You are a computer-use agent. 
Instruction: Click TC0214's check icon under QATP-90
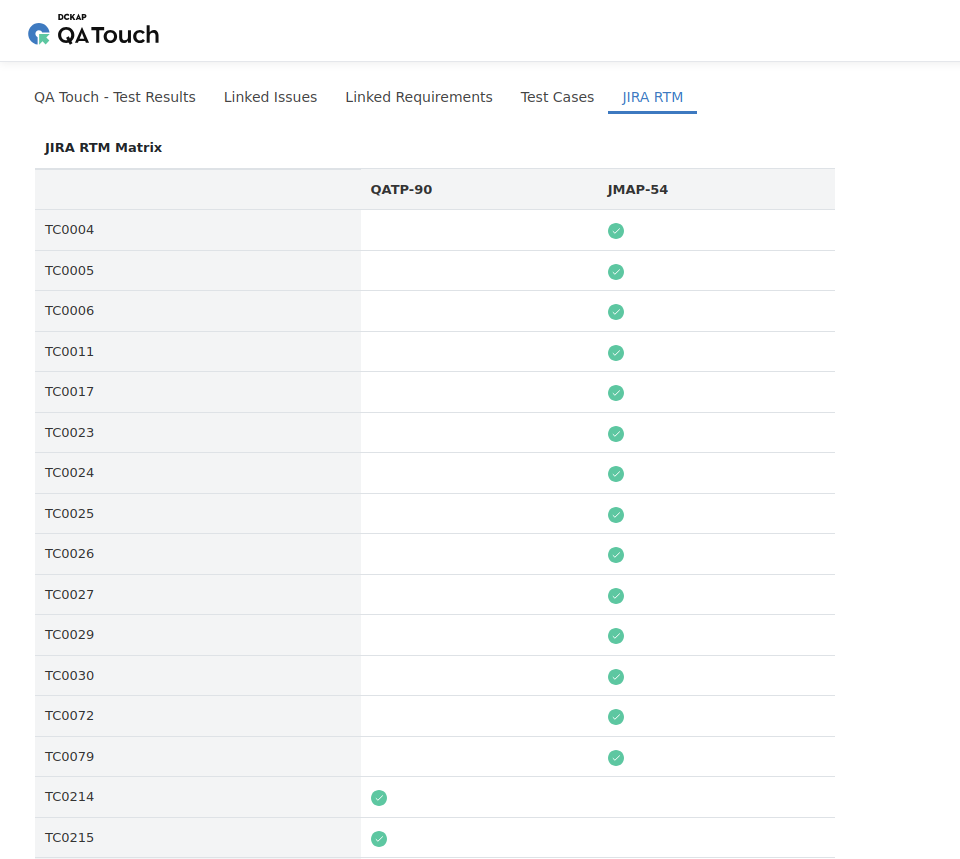tap(378, 798)
